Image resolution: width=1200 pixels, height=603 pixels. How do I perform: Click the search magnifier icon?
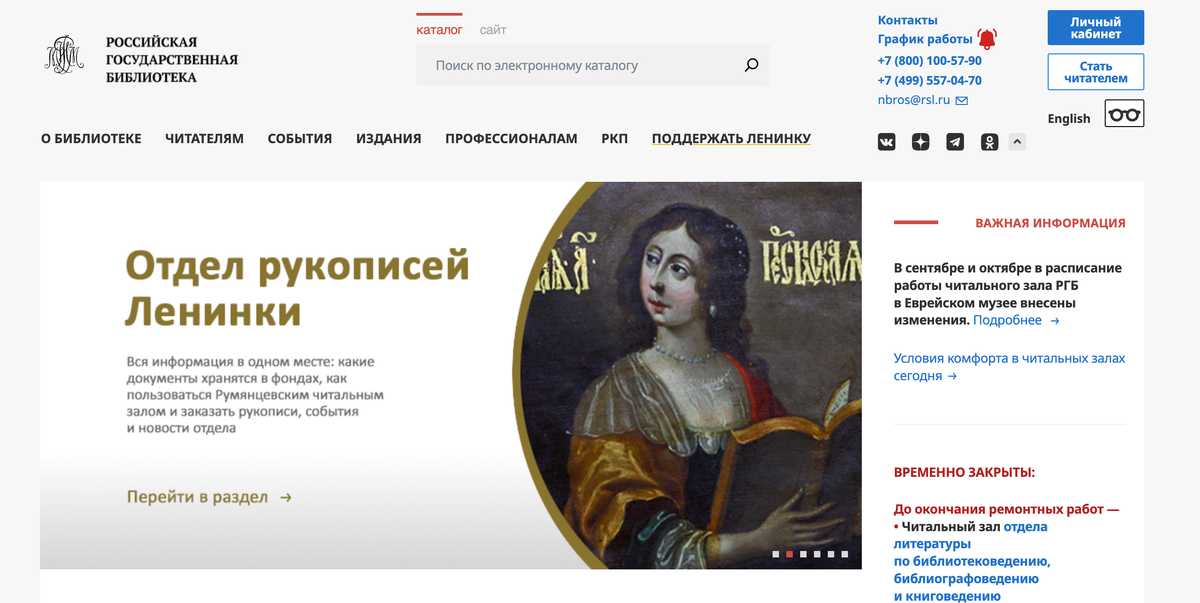coord(752,66)
